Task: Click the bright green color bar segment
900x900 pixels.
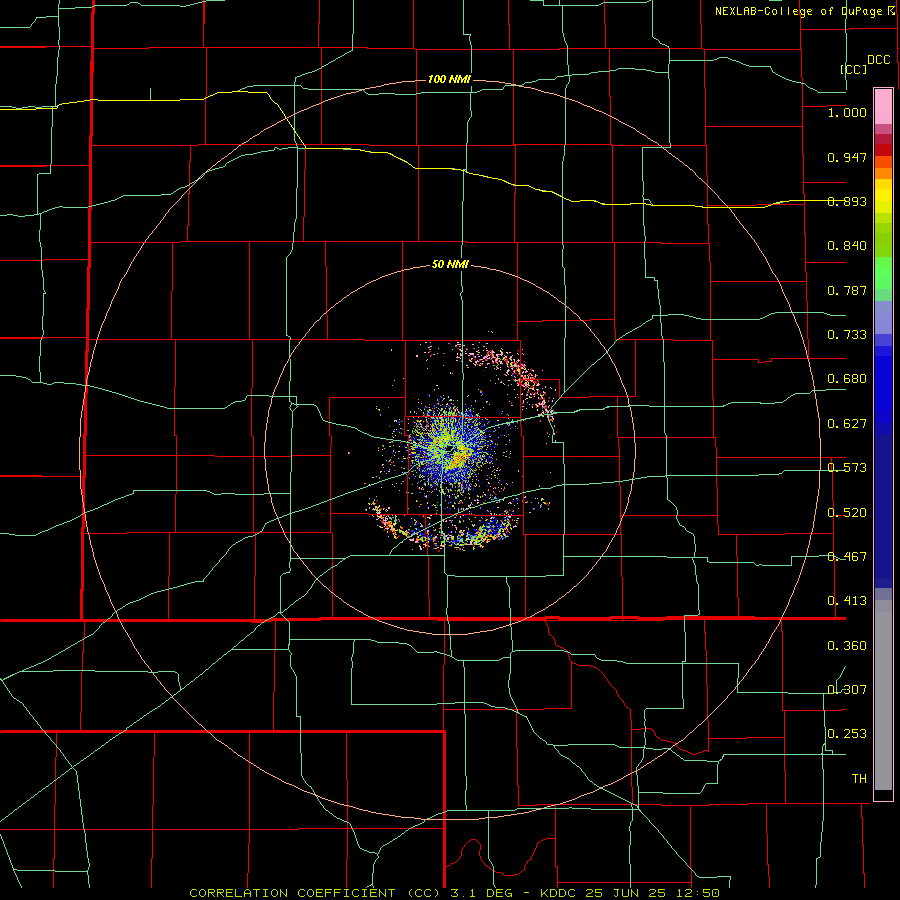Action: point(883,273)
